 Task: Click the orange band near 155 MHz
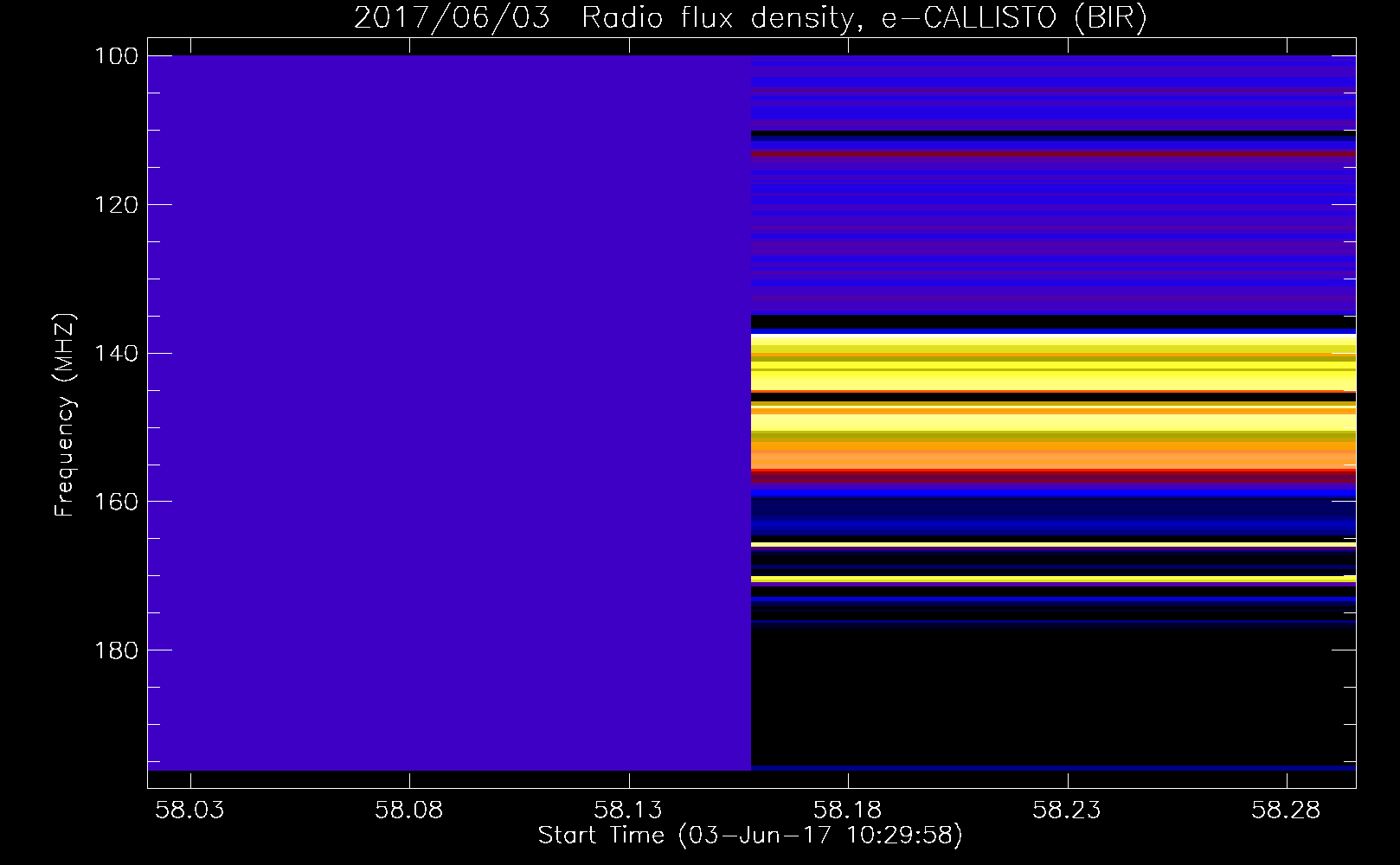coord(1053,456)
